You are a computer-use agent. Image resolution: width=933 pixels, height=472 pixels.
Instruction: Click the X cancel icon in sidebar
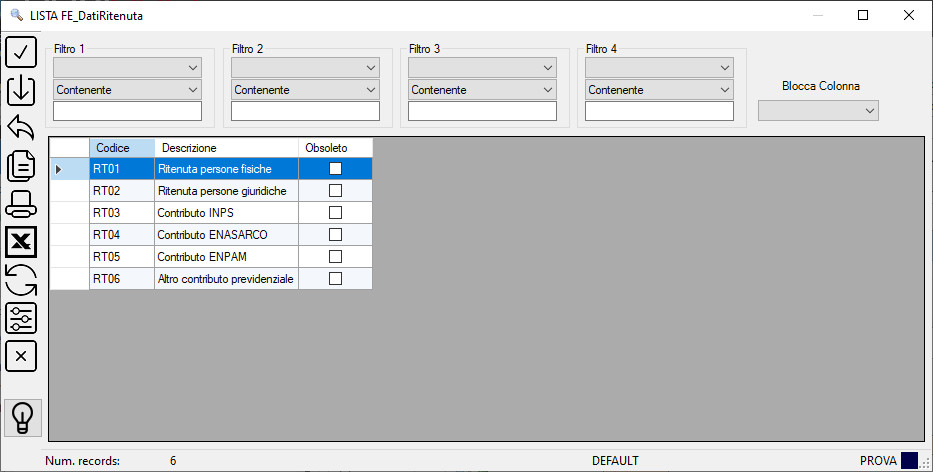tap(21, 356)
